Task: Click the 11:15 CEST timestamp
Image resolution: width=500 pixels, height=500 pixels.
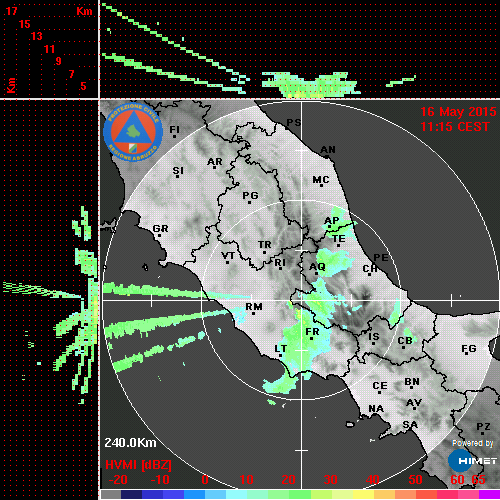Action: pos(455,127)
